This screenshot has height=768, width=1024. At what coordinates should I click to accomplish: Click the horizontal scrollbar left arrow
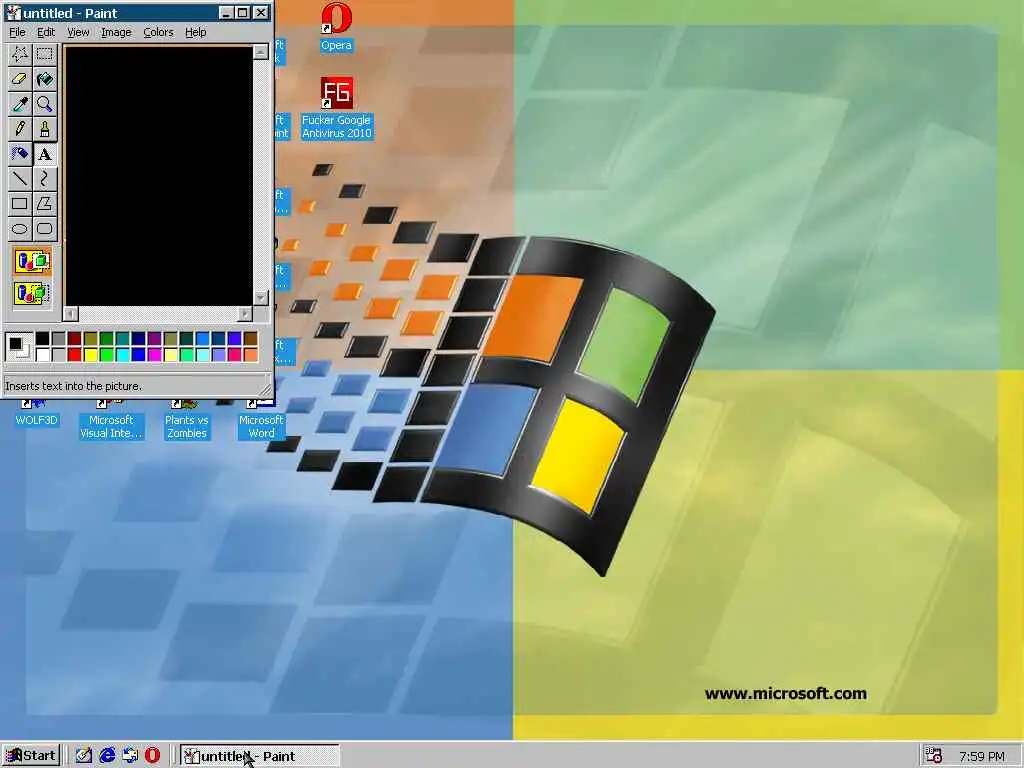71,314
